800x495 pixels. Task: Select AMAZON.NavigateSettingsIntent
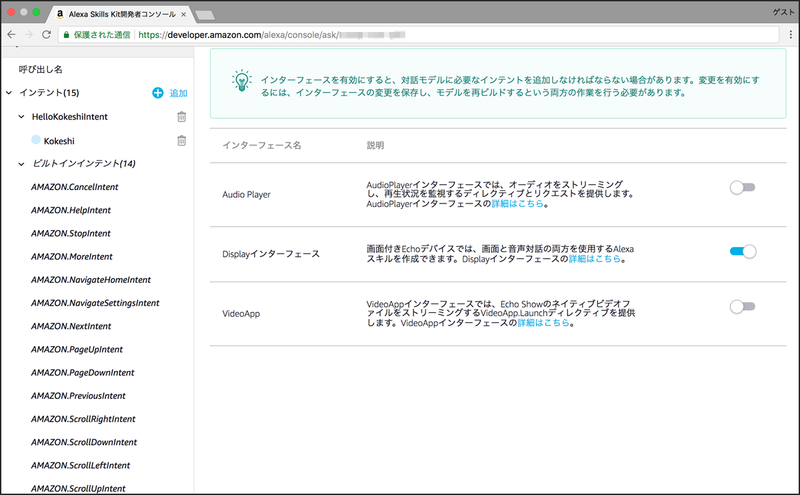[95, 303]
